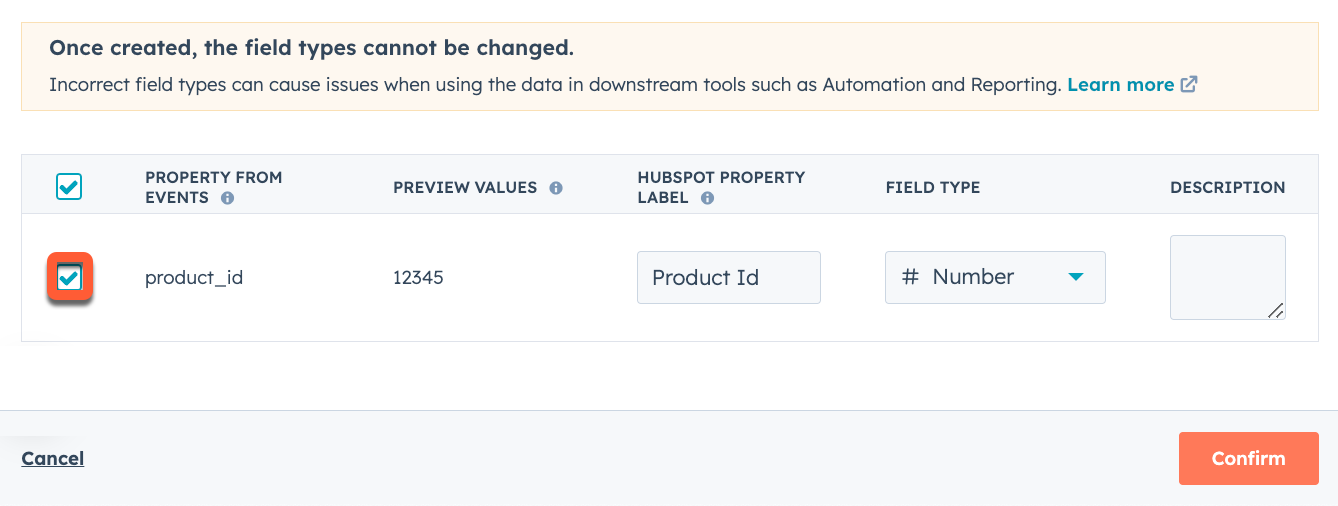Click the 12345 preview value
Image resolution: width=1338 pixels, height=506 pixels.
tap(418, 278)
